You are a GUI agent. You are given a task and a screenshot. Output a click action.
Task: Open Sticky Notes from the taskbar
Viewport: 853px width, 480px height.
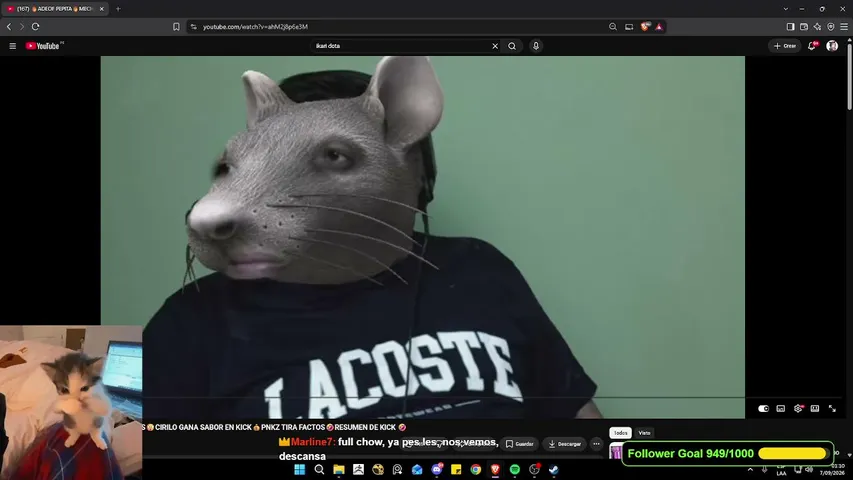tap(456, 470)
